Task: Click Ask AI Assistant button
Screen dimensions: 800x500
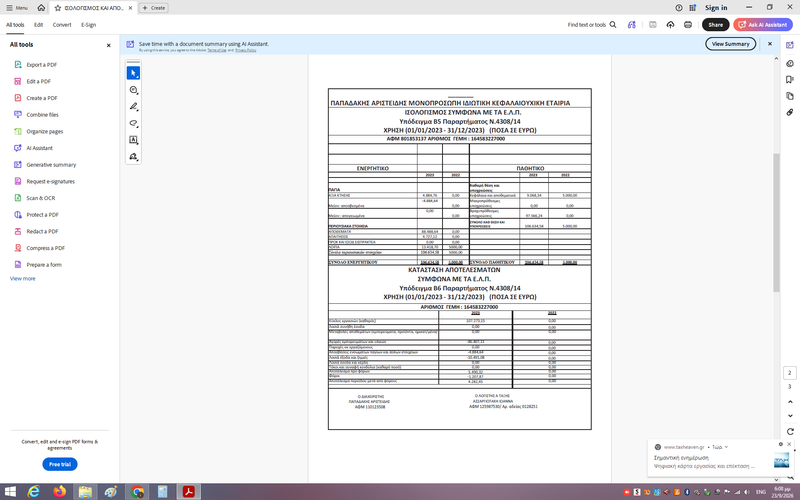Action: 763,24
